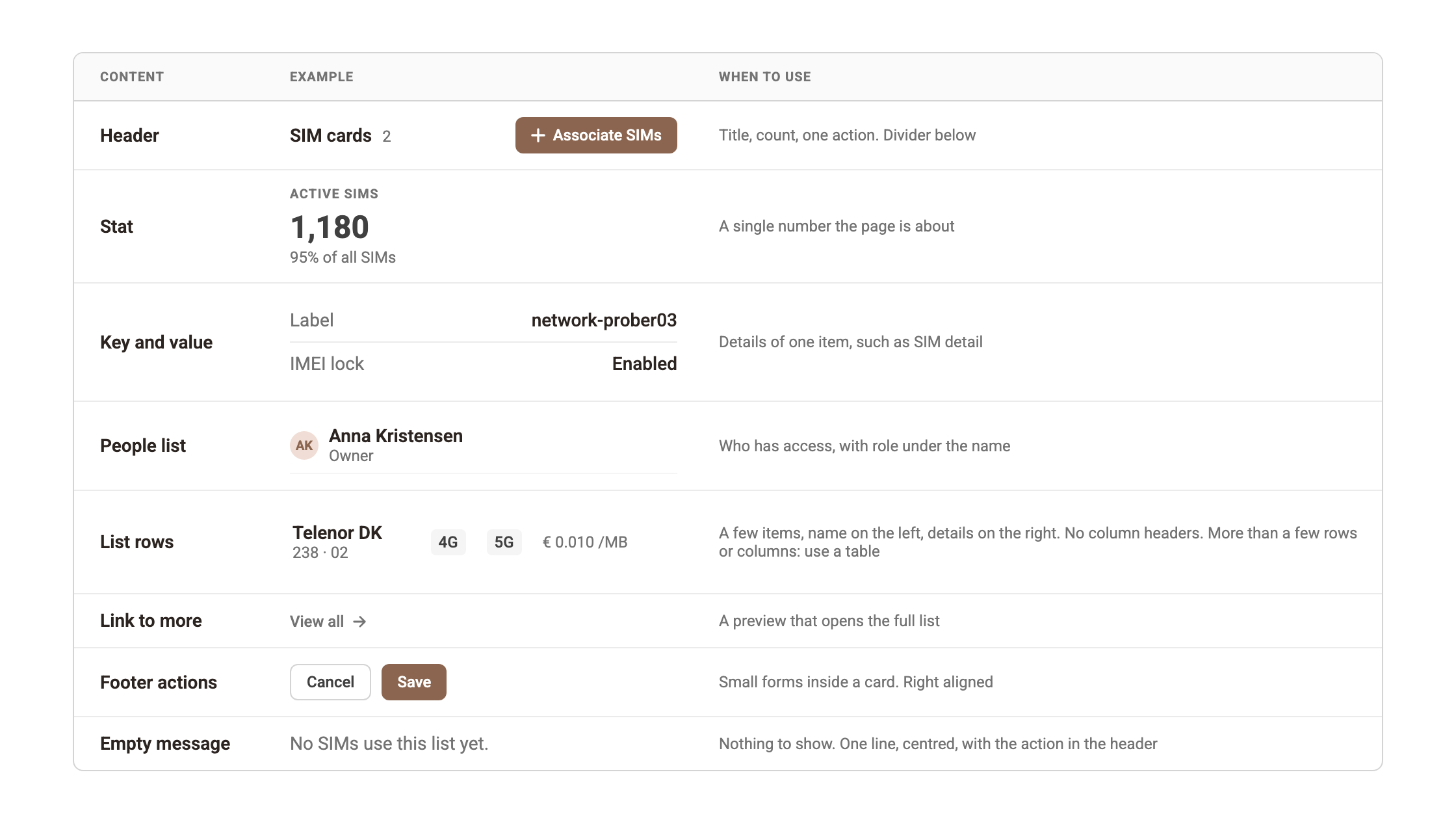Click the WHEN TO USE column header
Viewport: 1456px width, 833px height.
765,77
